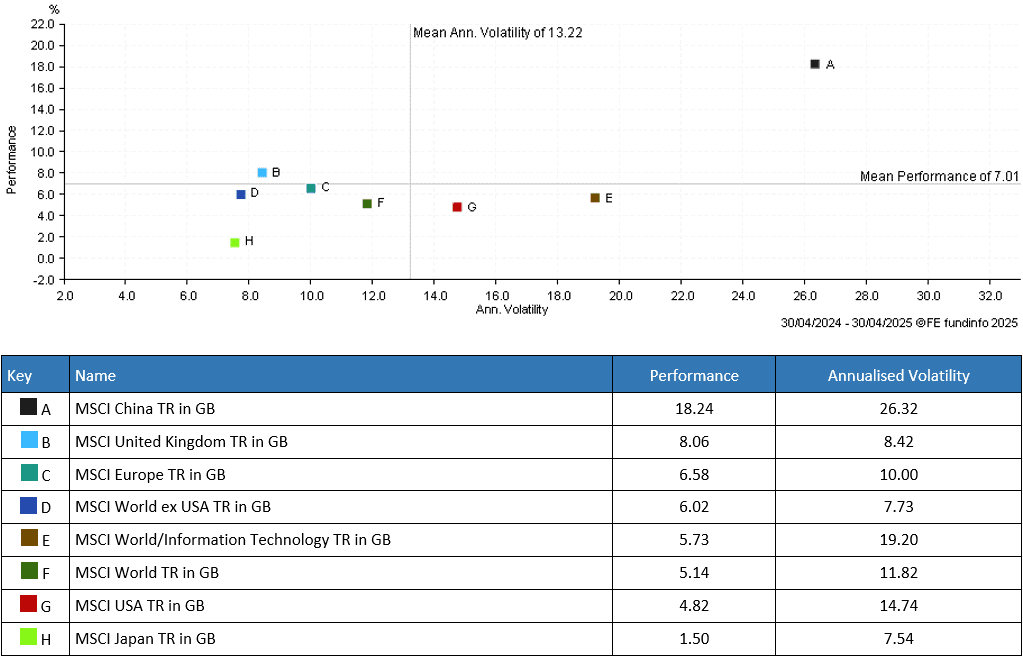The width and height of the screenshot is (1023, 658).
Task: Select the dark green point F marker
Action: [x=367, y=203]
